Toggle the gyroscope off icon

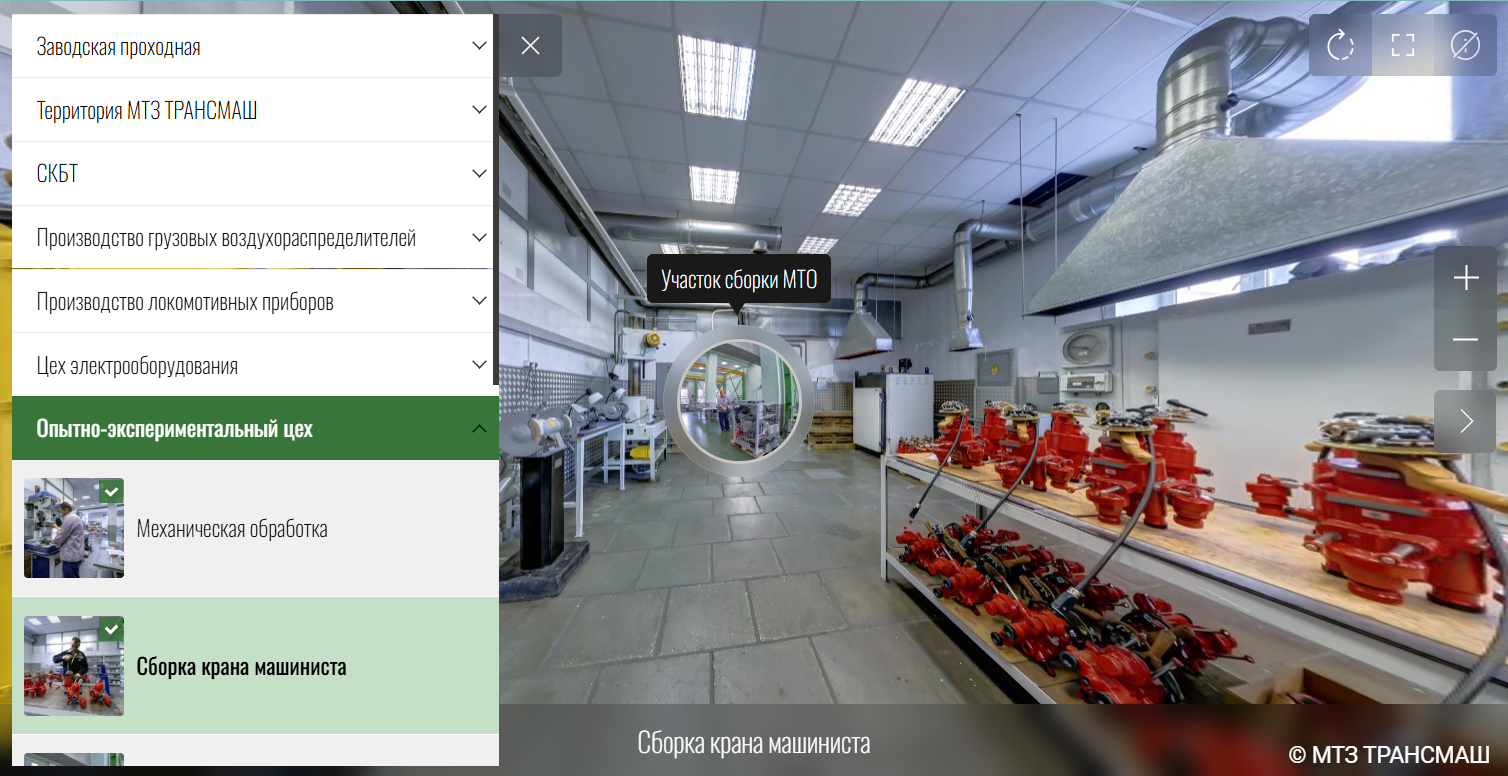coord(1464,44)
